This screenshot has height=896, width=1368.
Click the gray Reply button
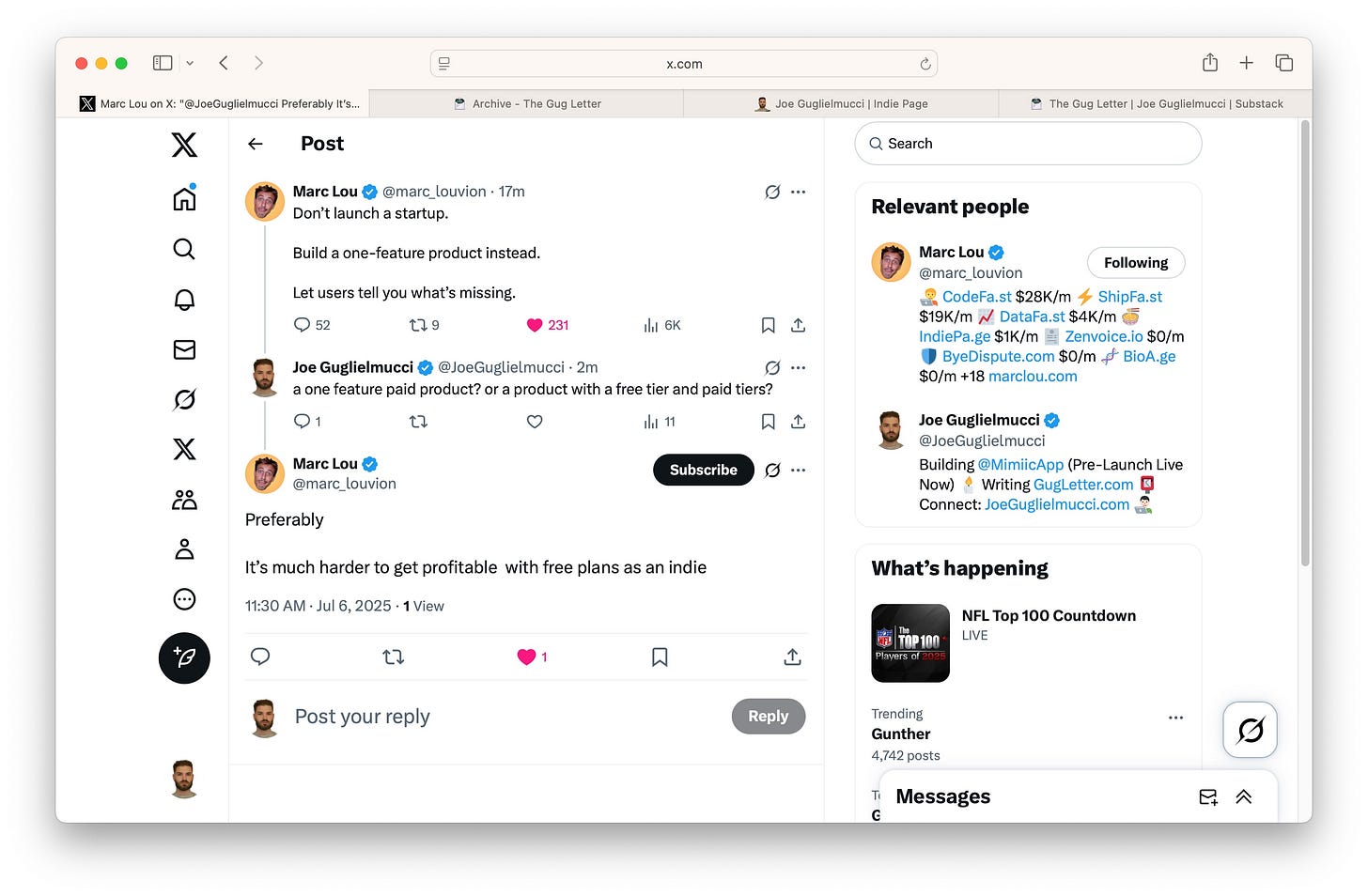[769, 716]
